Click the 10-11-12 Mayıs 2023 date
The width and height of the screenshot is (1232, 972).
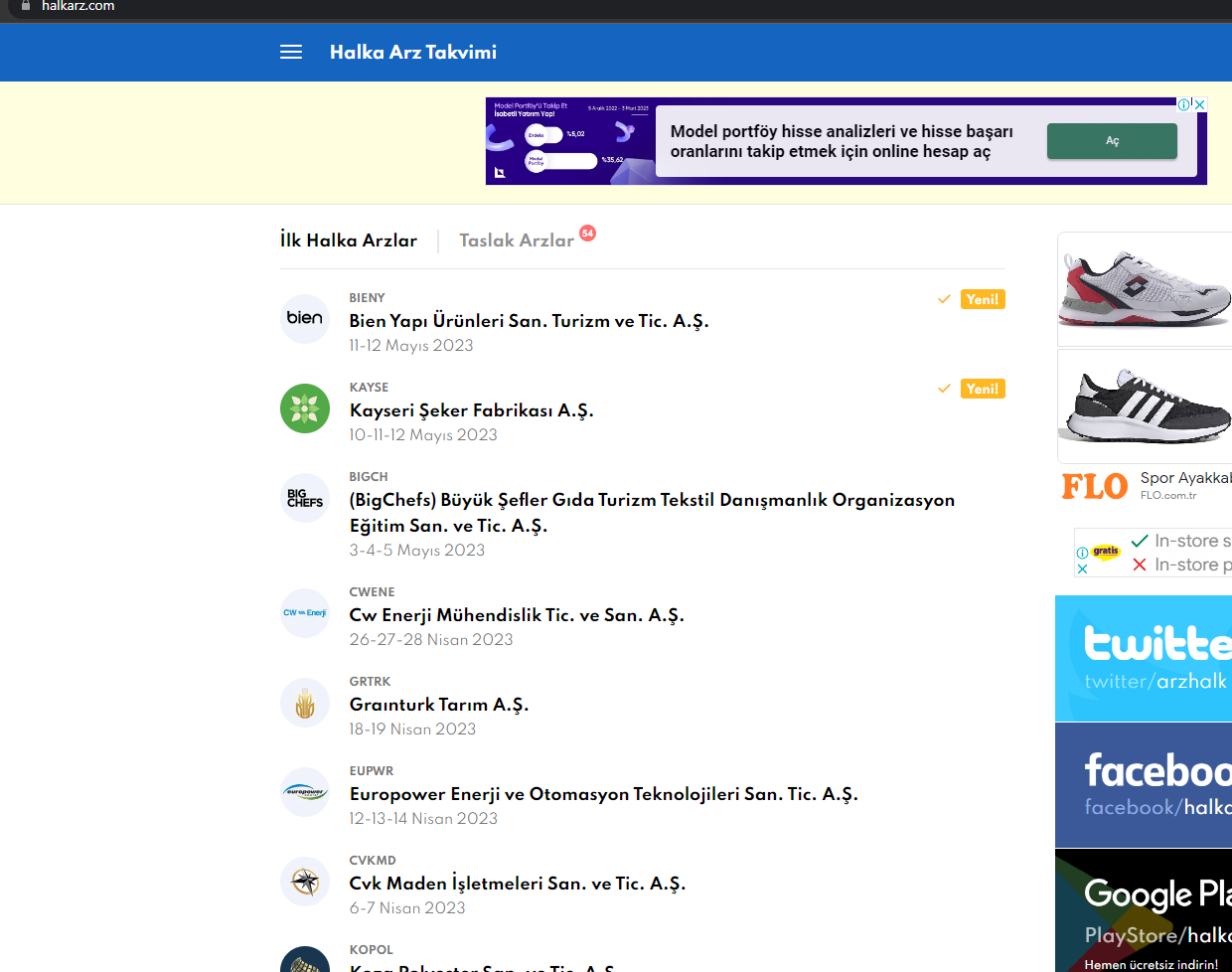(x=423, y=435)
